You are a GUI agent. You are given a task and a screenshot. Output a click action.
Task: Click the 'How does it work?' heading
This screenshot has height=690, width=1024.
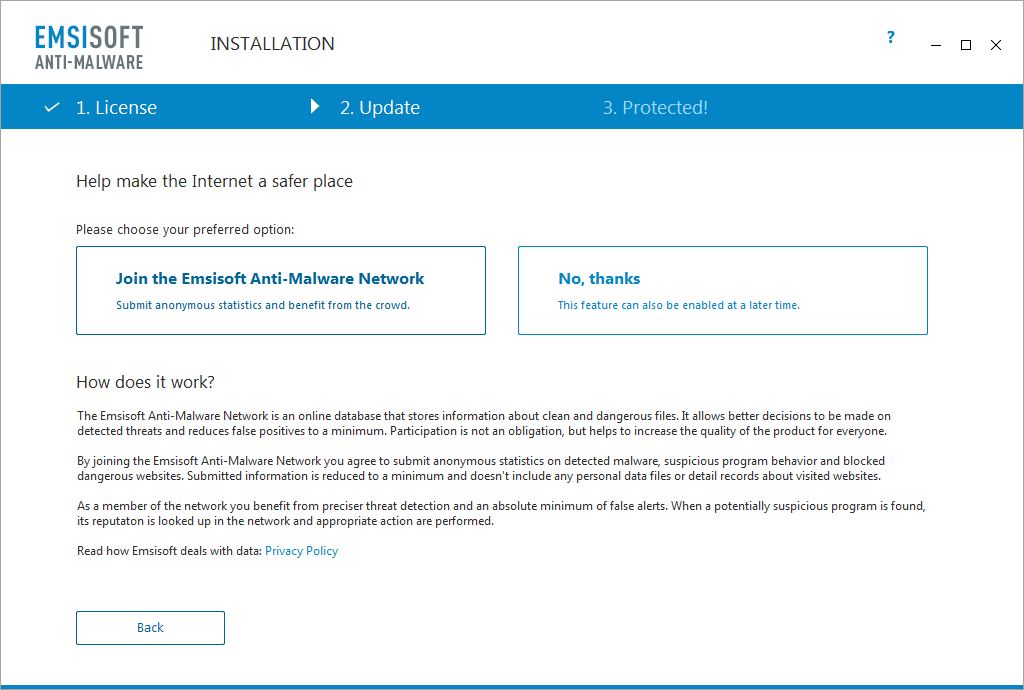click(146, 382)
